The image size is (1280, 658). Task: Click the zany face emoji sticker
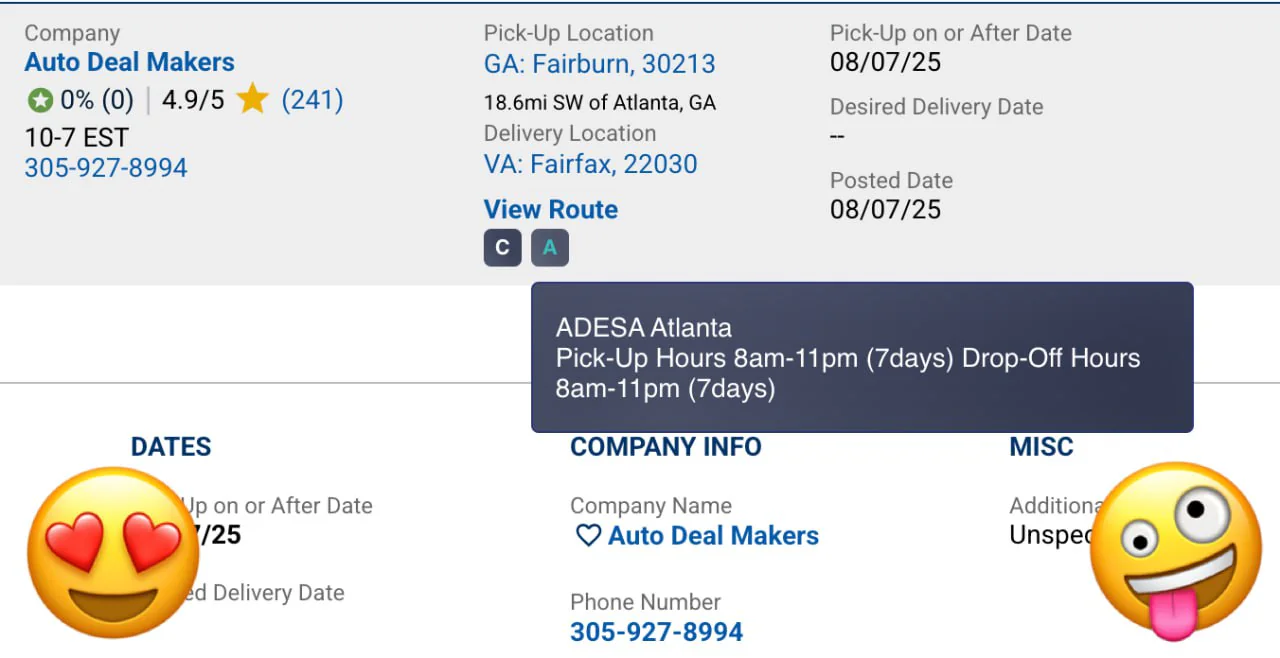1175,550
